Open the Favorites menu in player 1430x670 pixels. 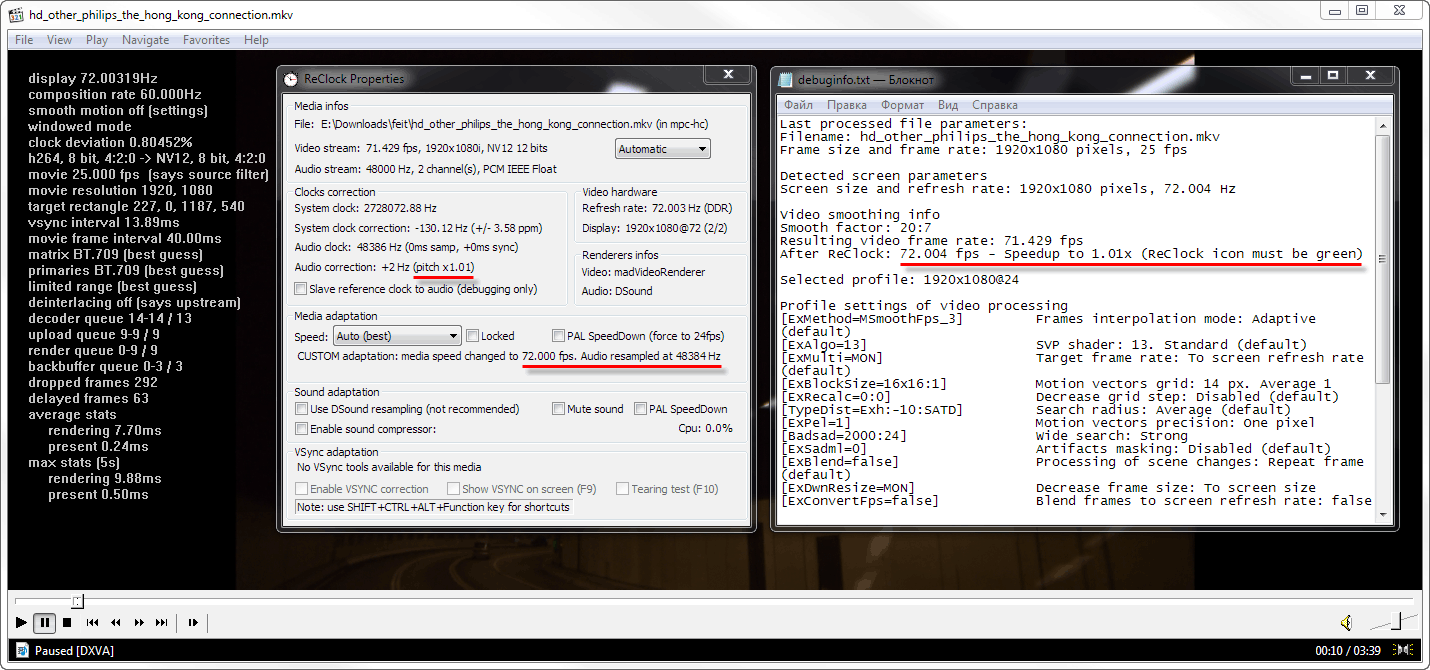click(x=206, y=40)
